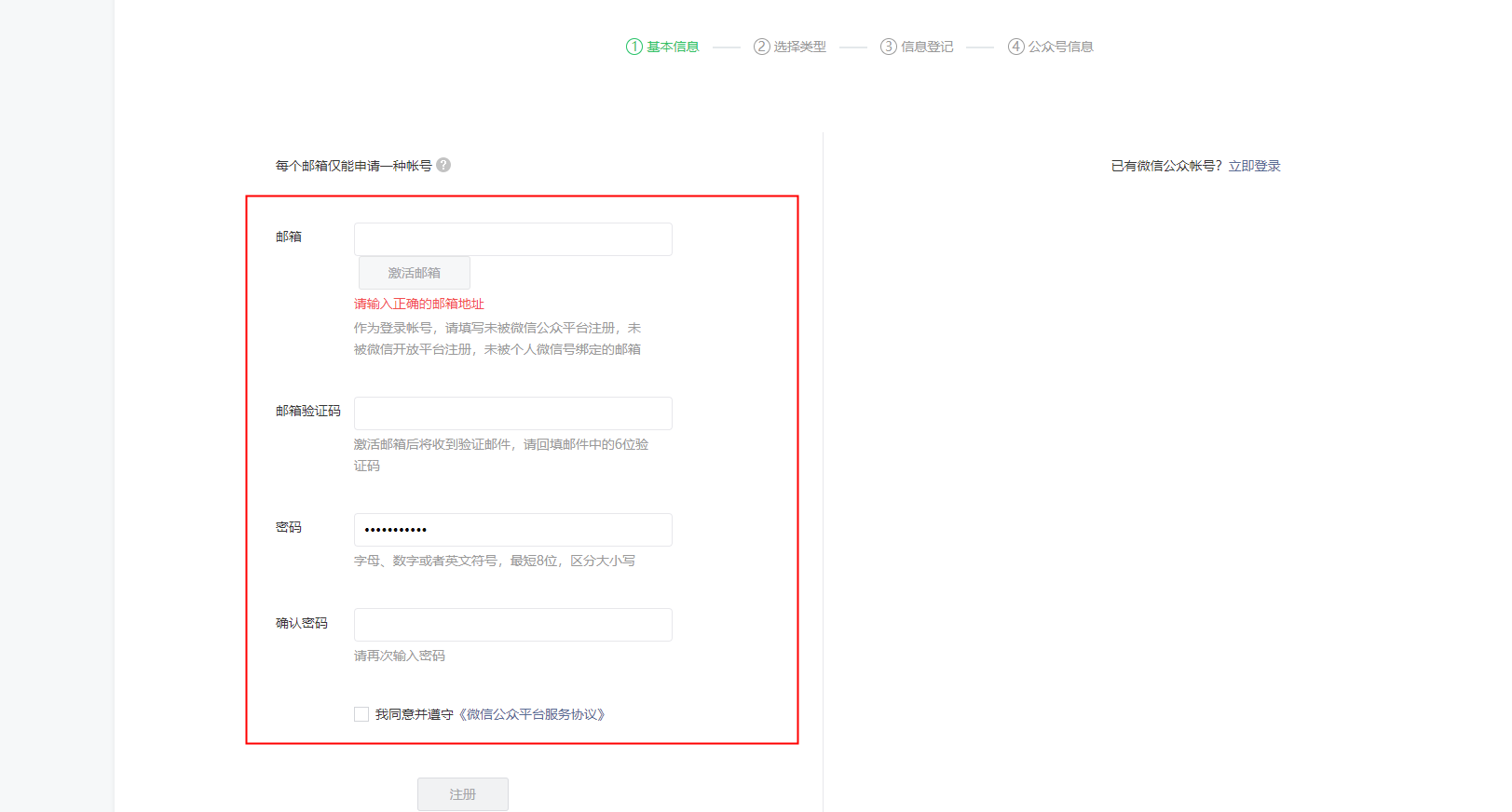Viewport: 1512px width, 812px height.
Task: Select step 4 公众号信息
Action: click(x=1051, y=47)
